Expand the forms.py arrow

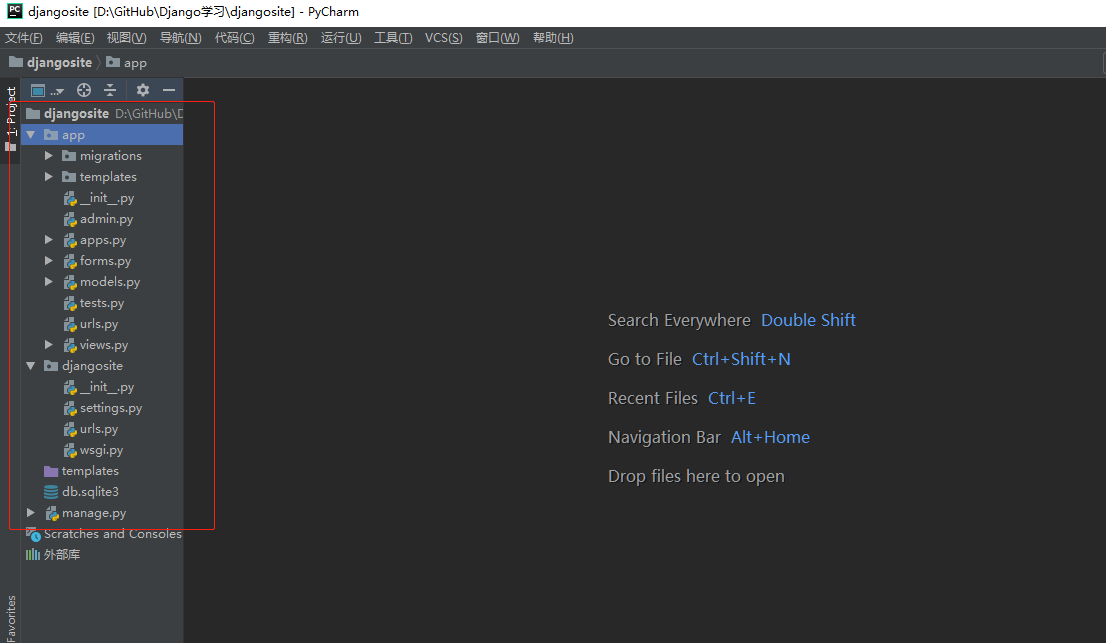(x=49, y=261)
